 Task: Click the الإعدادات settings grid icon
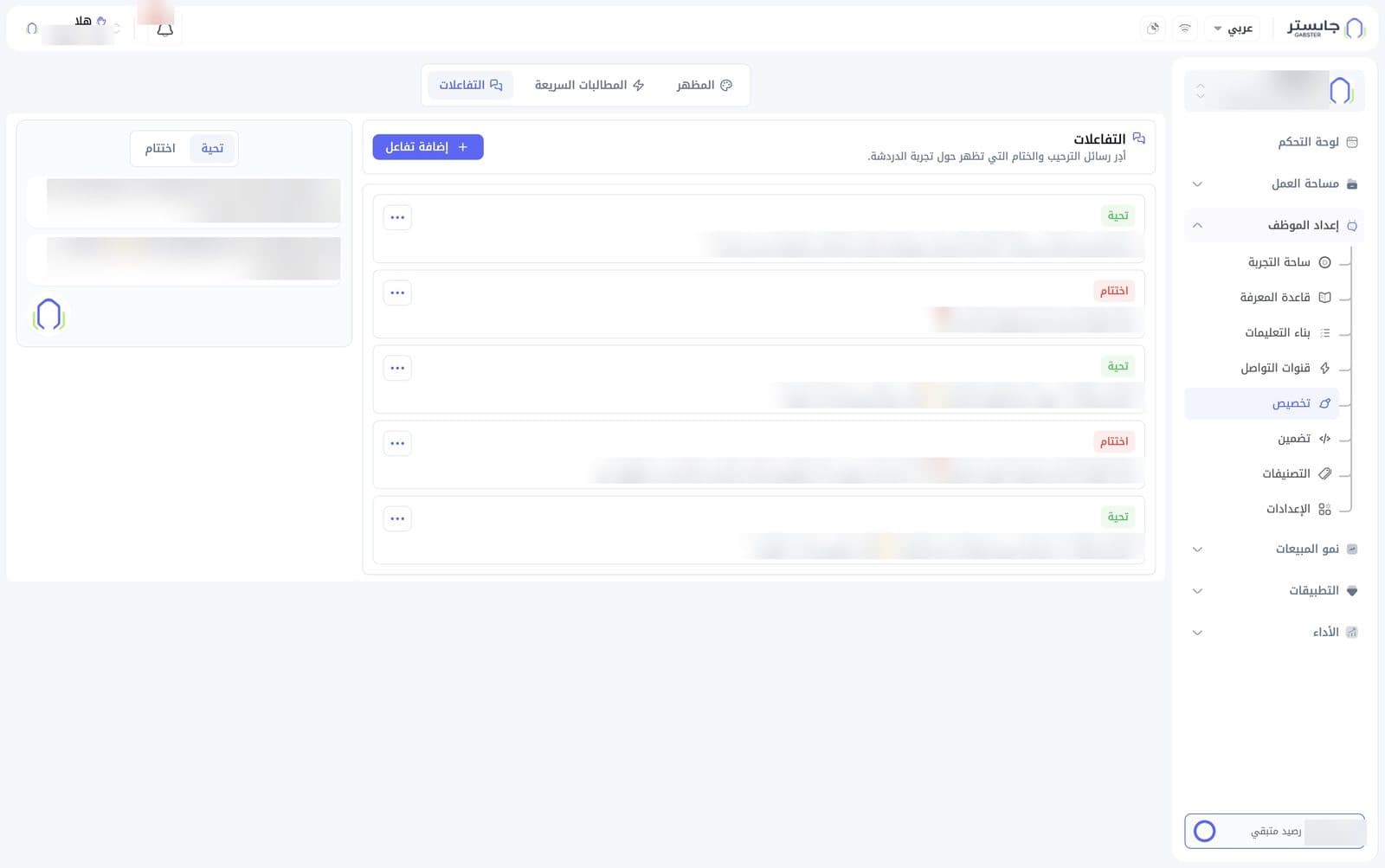coord(1324,509)
